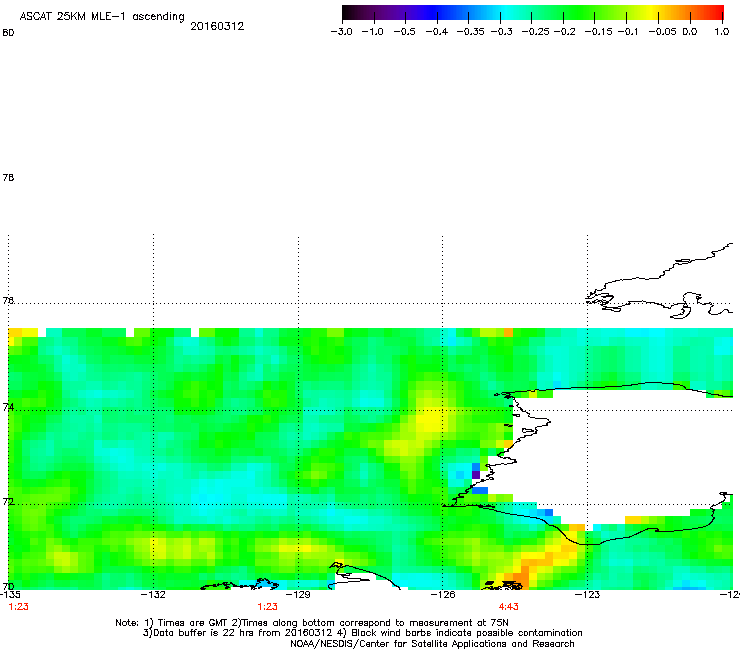This screenshot has height=650, width=740.
Task: Select the -132 longitude axis label
Action: click(x=153, y=594)
